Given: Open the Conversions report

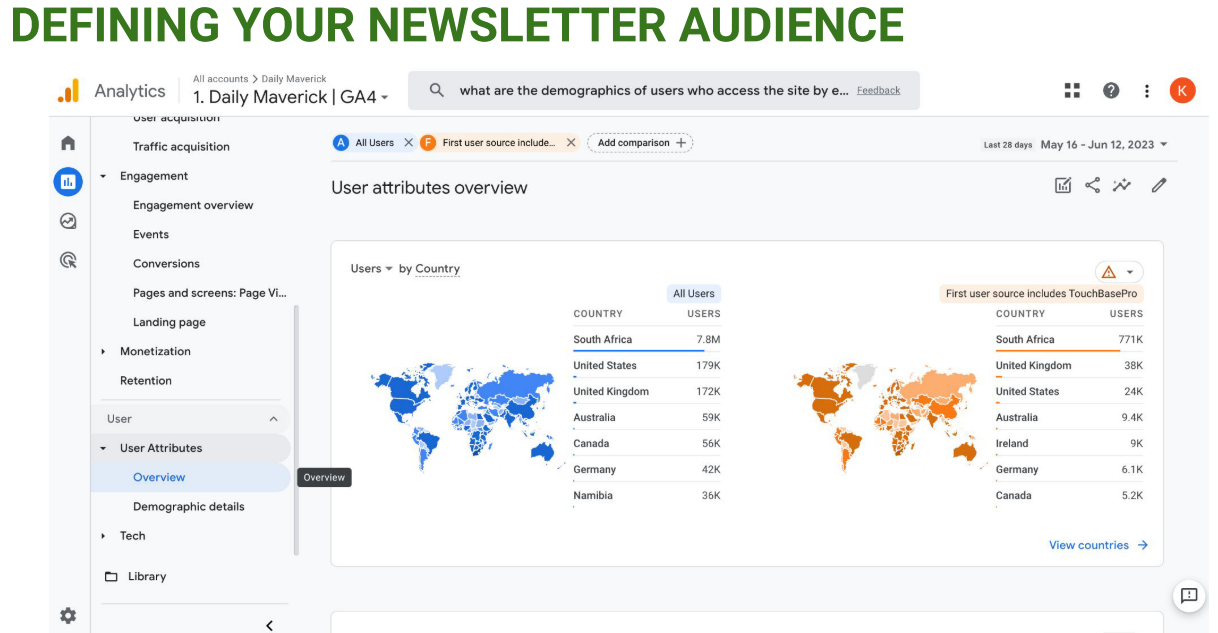Looking at the screenshot, I should pyautogui.click(x=166, y=264).
